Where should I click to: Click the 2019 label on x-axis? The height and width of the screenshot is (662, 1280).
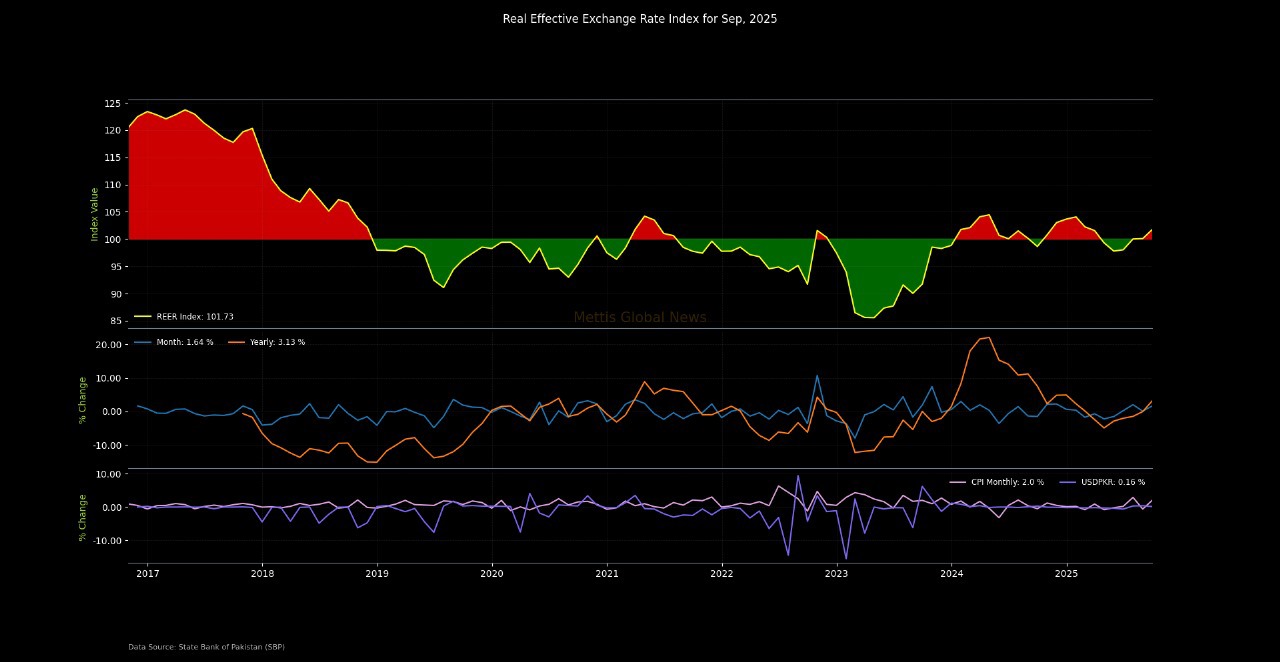377,574
